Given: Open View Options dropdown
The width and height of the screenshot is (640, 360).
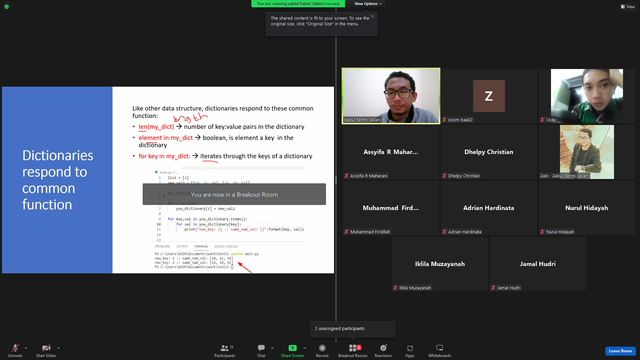Looking at the screenshot, I should [x=368, y=4].
